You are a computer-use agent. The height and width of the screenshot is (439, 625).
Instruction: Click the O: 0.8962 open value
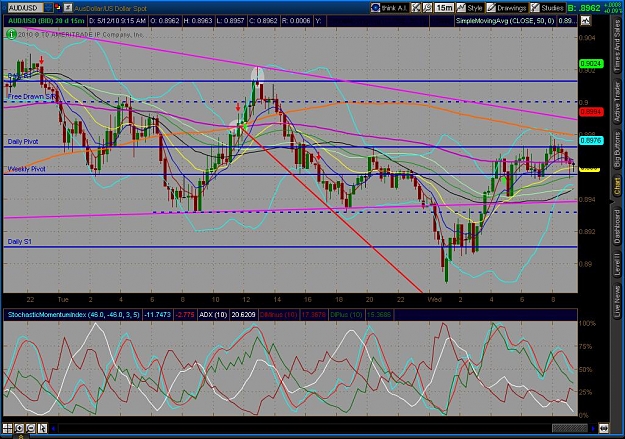point(165,21)
